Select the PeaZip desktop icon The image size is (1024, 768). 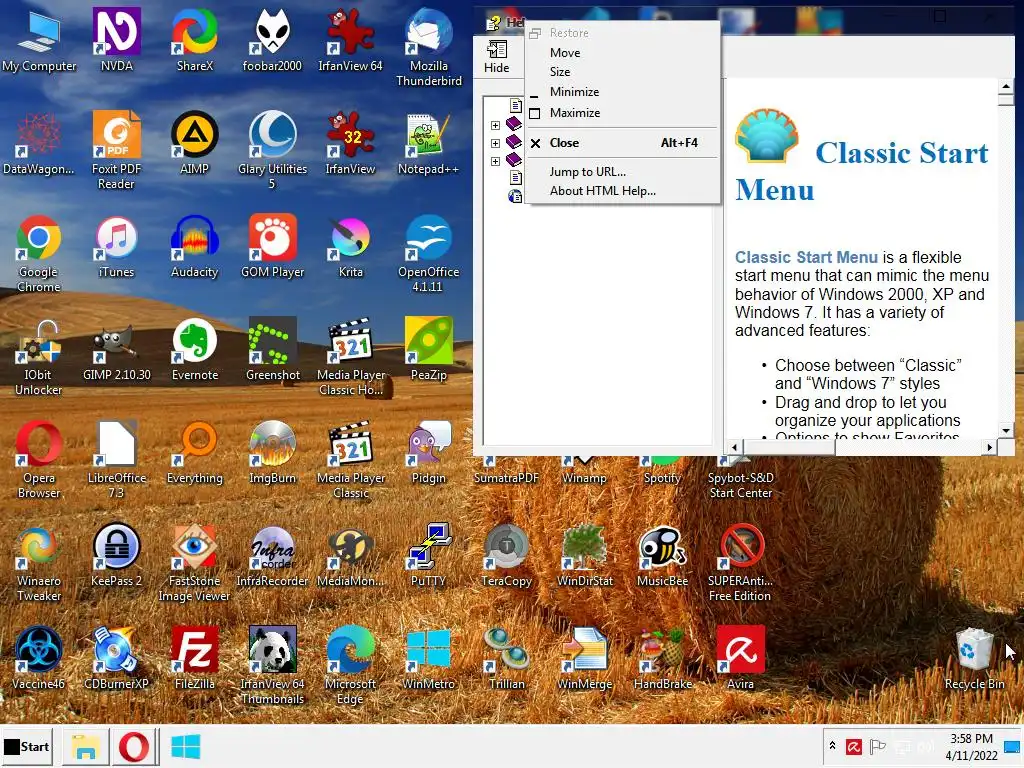click(428, 349)
